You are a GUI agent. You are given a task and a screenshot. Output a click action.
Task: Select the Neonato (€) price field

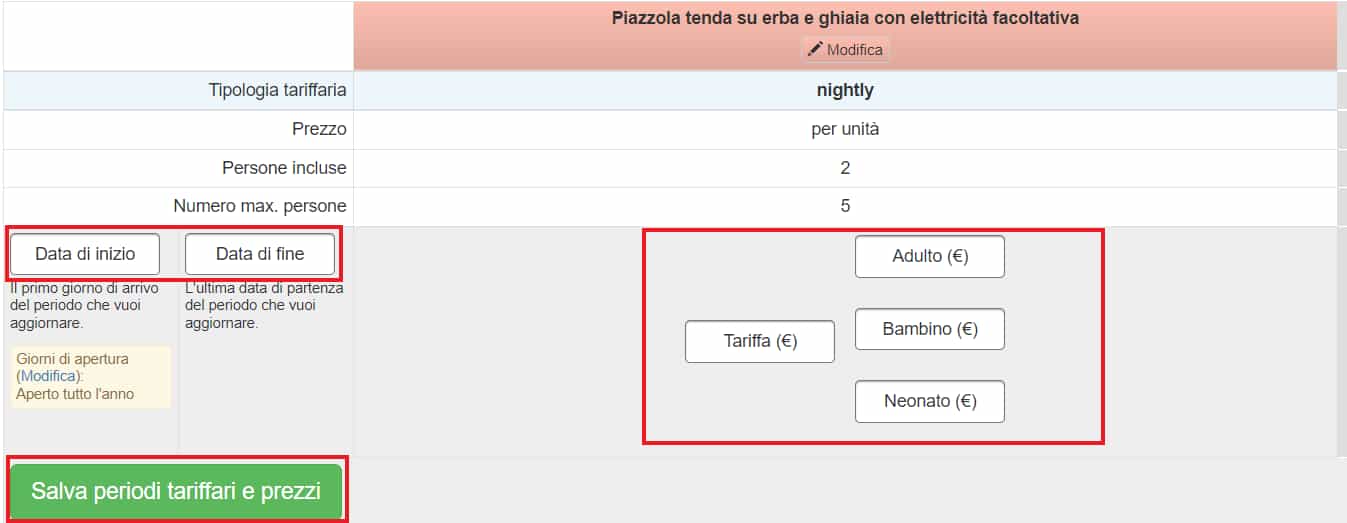(929, 402)
